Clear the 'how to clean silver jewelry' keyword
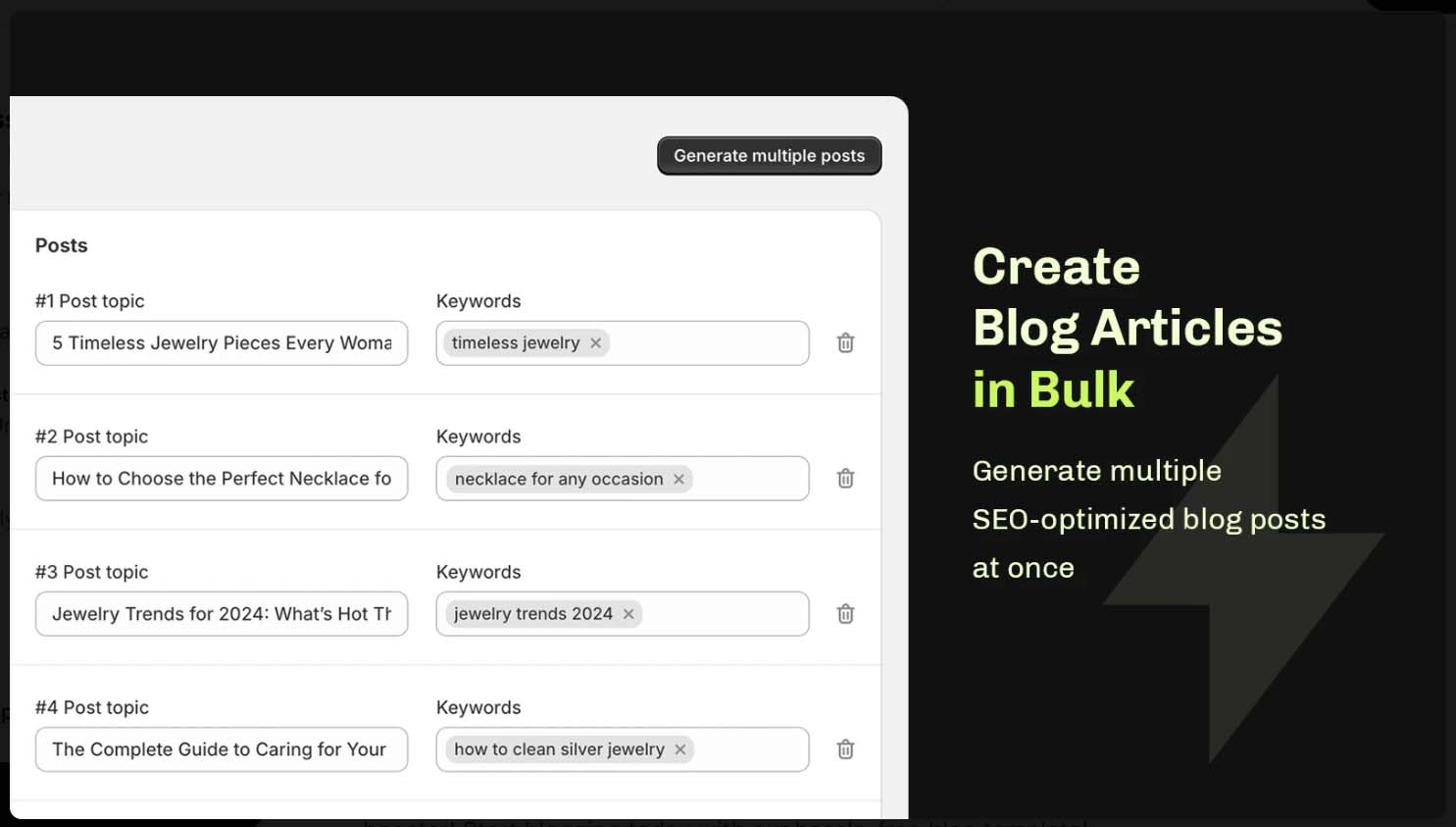 [x=679, y=749]
